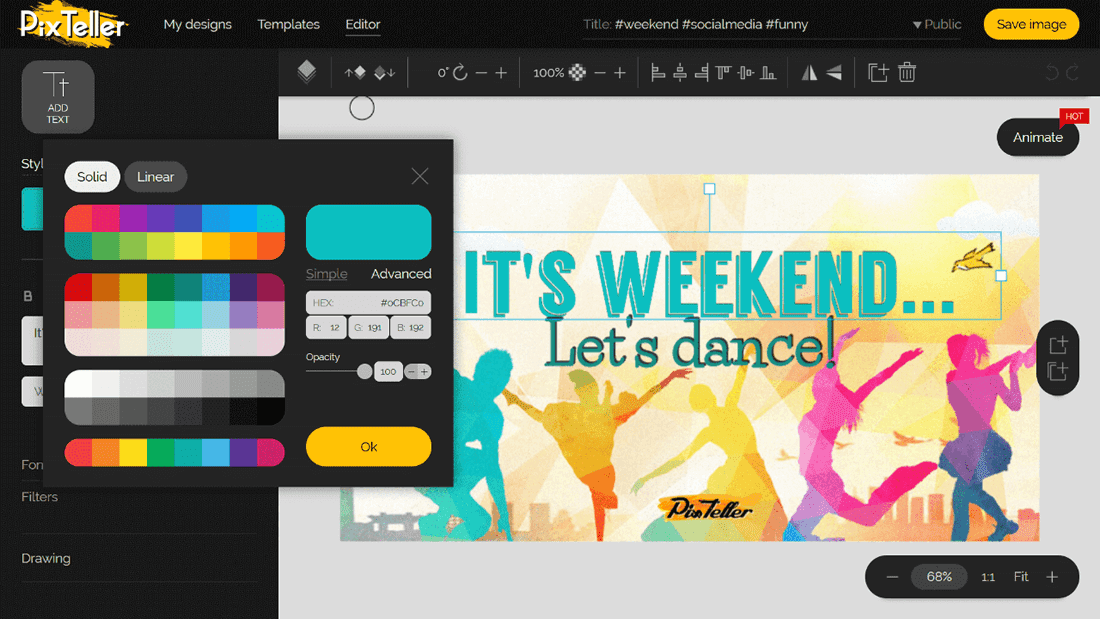Open the Templates menu
Screen dimensions: 1100x619
coord(288,25)
